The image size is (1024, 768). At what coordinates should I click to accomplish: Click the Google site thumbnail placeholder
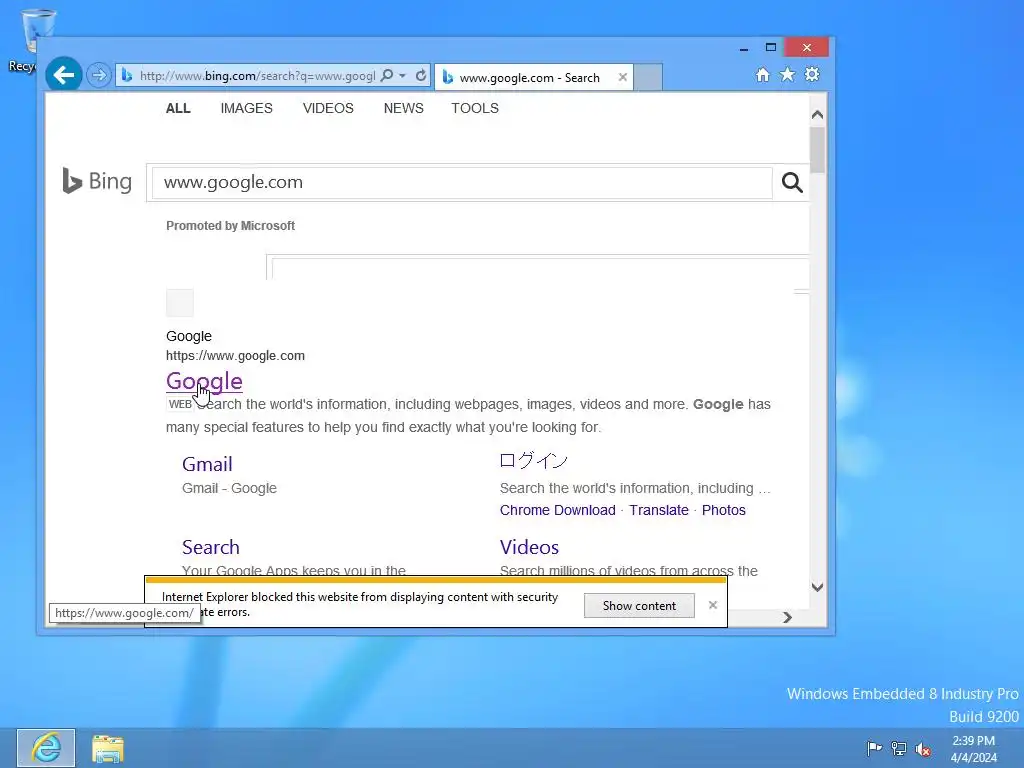(180, 303)
